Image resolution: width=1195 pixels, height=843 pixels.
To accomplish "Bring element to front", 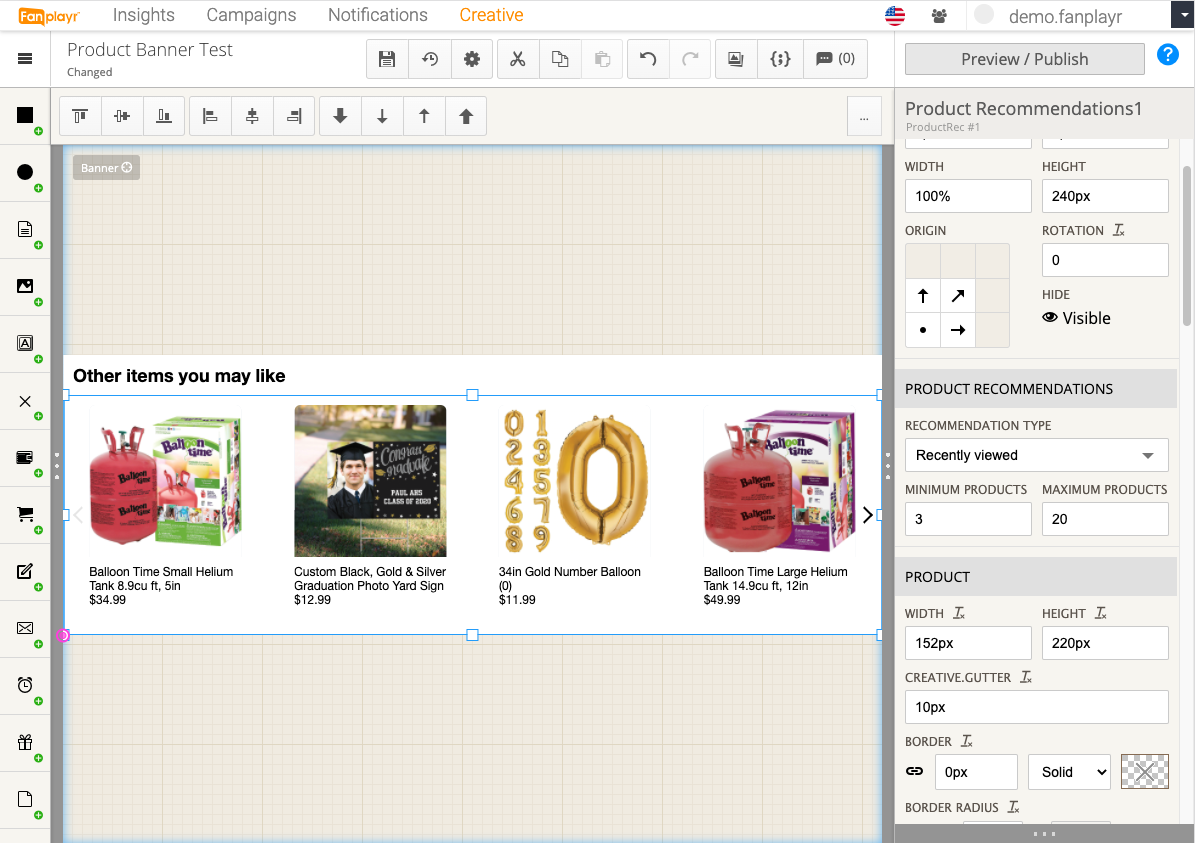I will (466, 116).
